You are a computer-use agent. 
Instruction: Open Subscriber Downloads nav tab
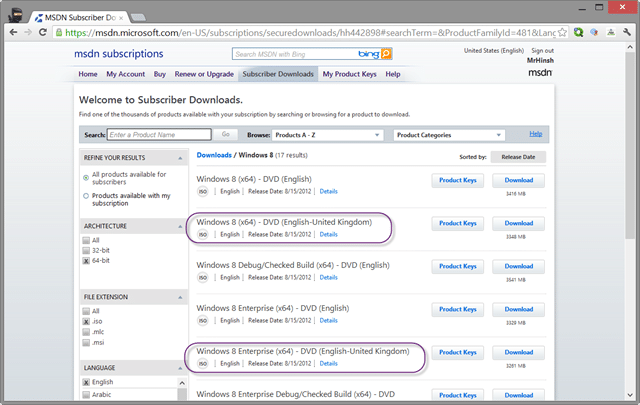(278, 74)
